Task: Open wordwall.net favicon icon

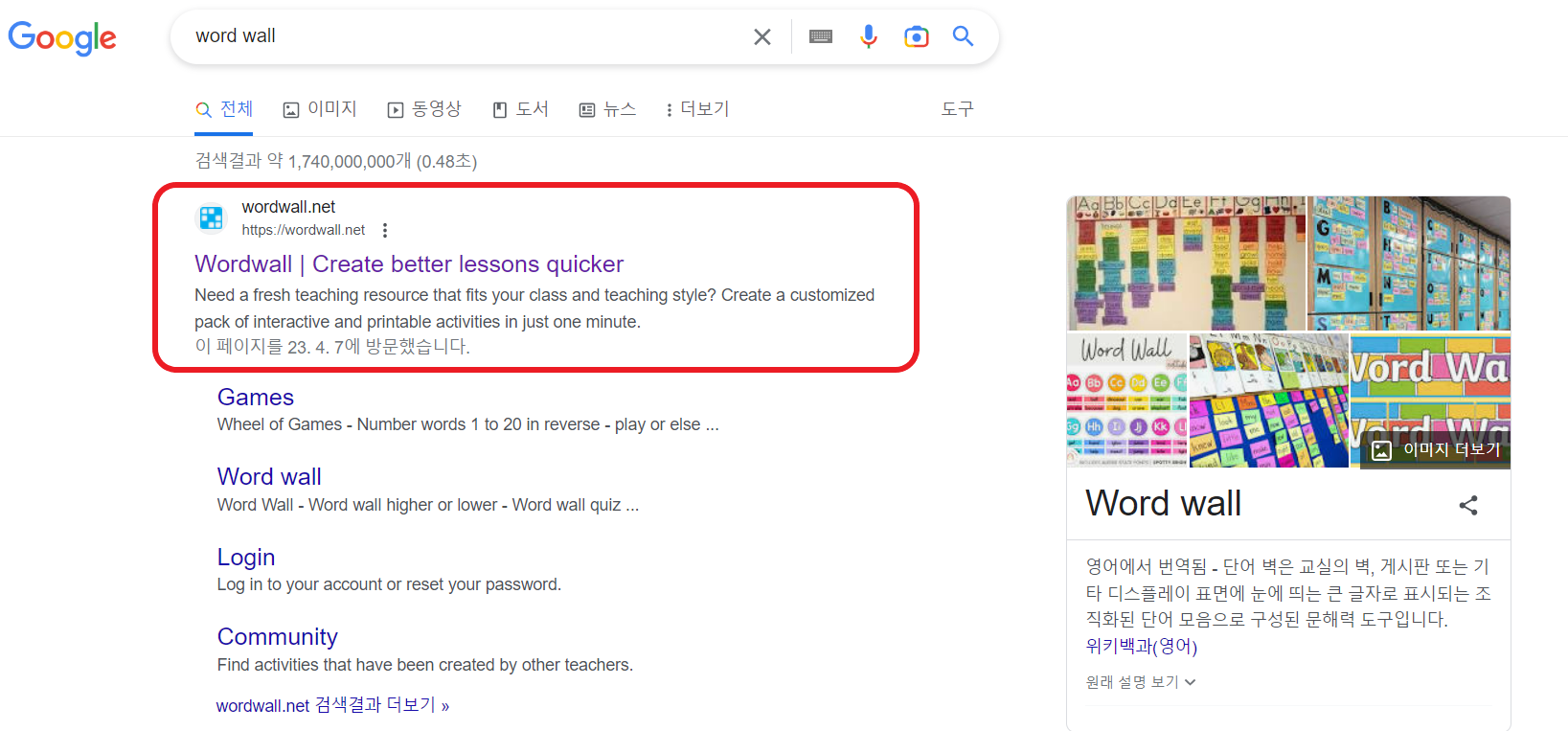Action: (212, 217)
